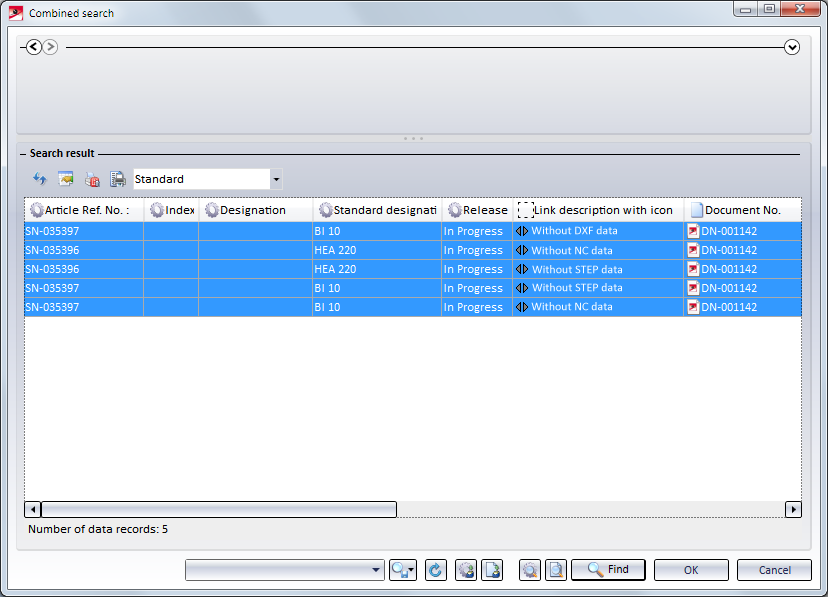Click document icon in HEA 220 Without STEP data row
This screenshot has width=828, height=597.
pyautogui.click(x=693, y=269)
